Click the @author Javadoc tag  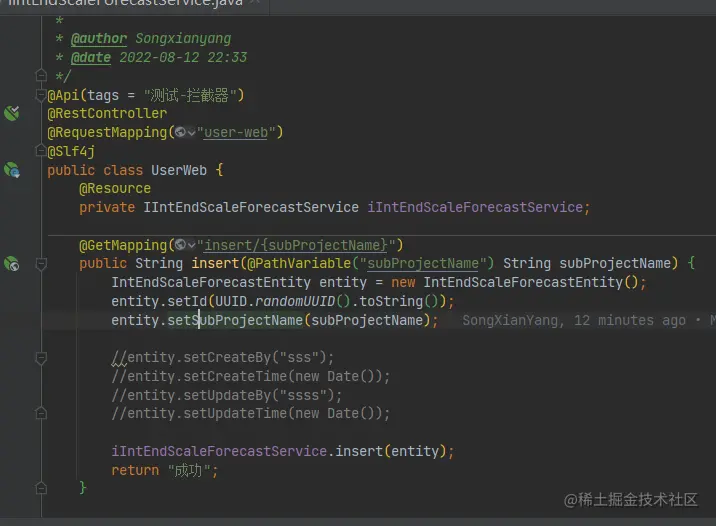[99, 38]
